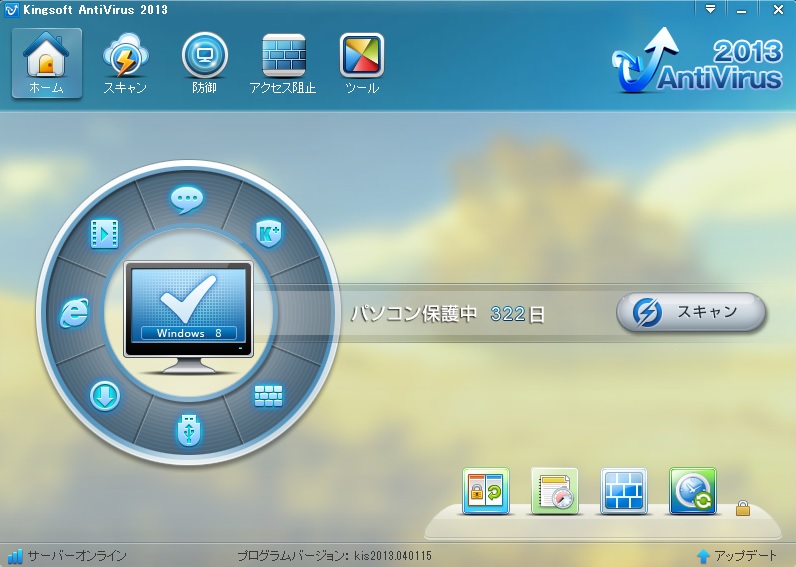The width and height of the screenshot is (796, 567).
Task: Click the サーバーオンライン status indicator
Action: 68,556
